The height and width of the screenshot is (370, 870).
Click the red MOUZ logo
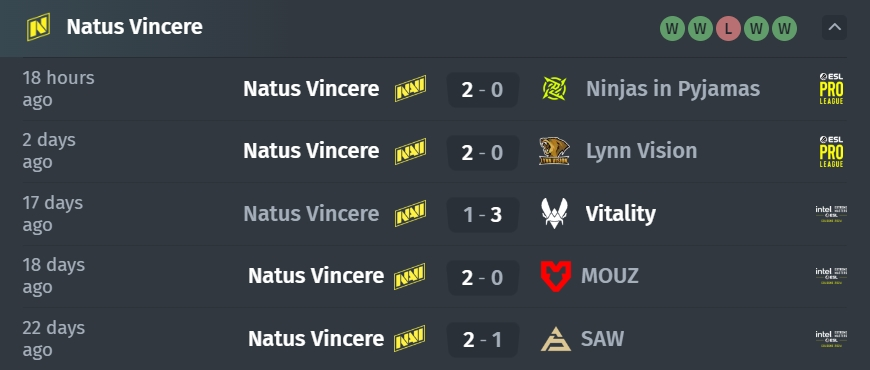(x=555, y=276)
